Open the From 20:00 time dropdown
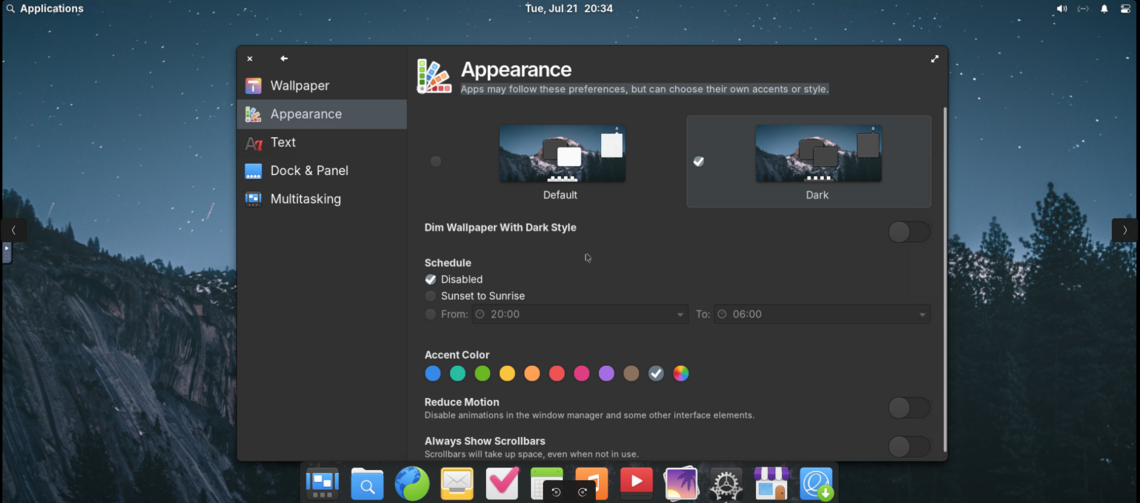The image size is (1140, 503). coord(580,314)
